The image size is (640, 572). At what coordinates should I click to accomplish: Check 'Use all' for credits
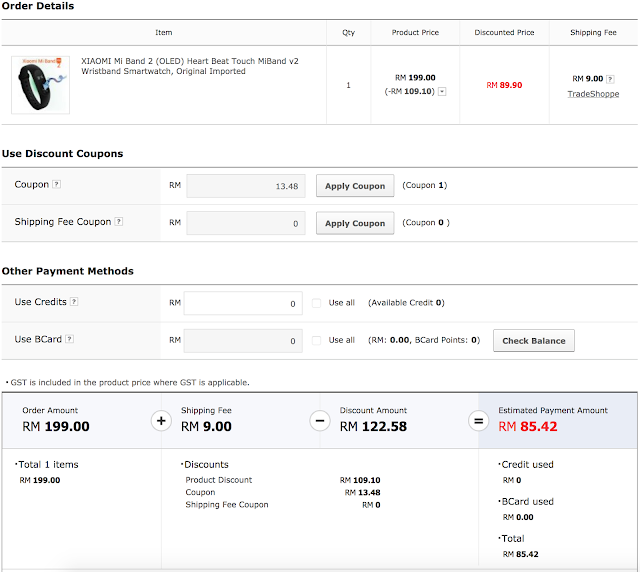coord(317,303)
